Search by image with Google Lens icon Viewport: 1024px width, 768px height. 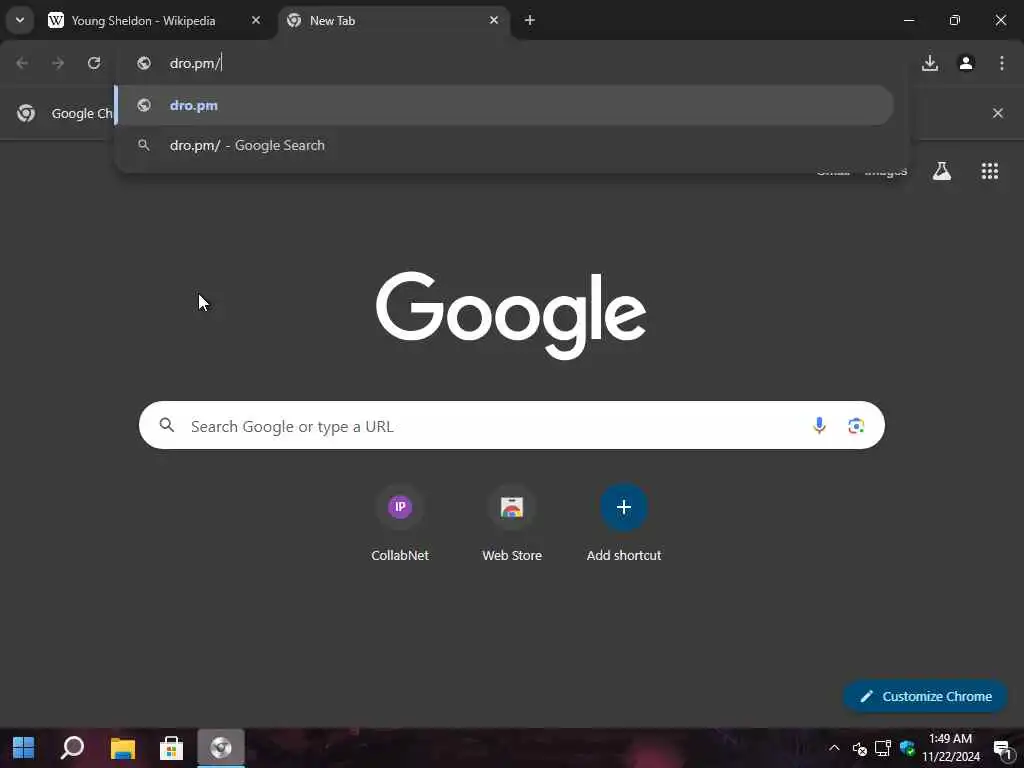856,426
